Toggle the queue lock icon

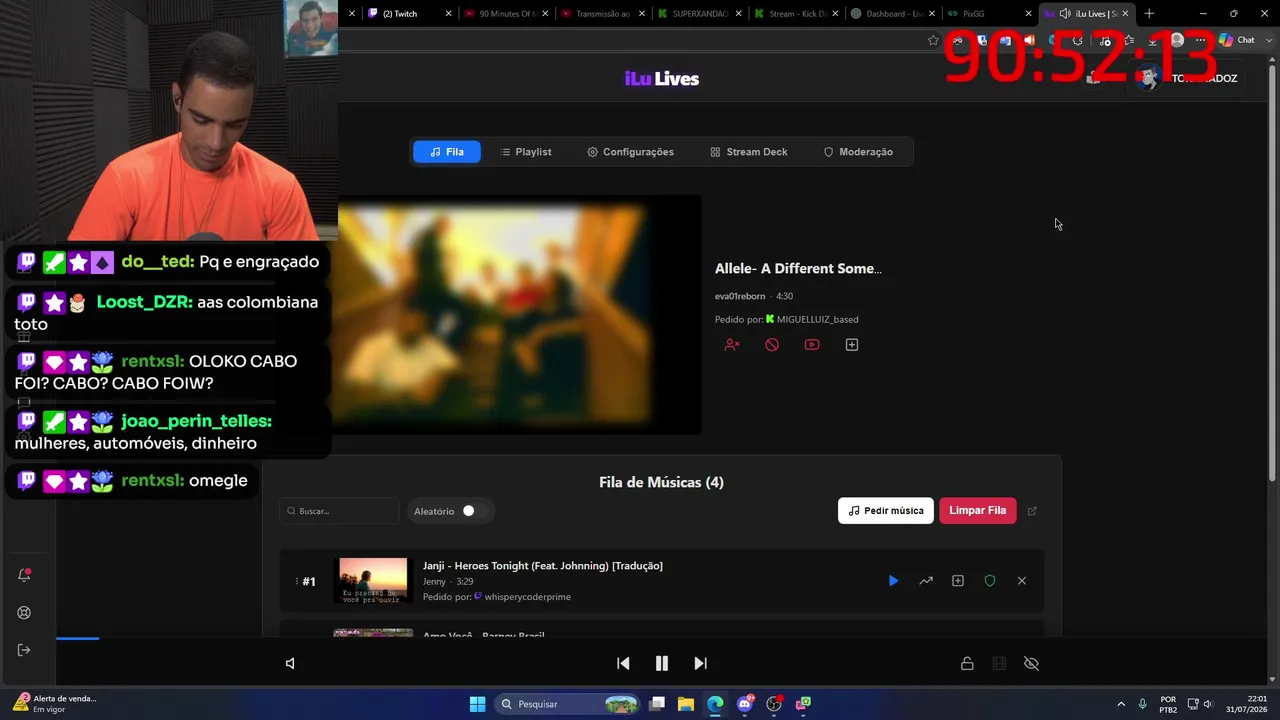point(967,664)
